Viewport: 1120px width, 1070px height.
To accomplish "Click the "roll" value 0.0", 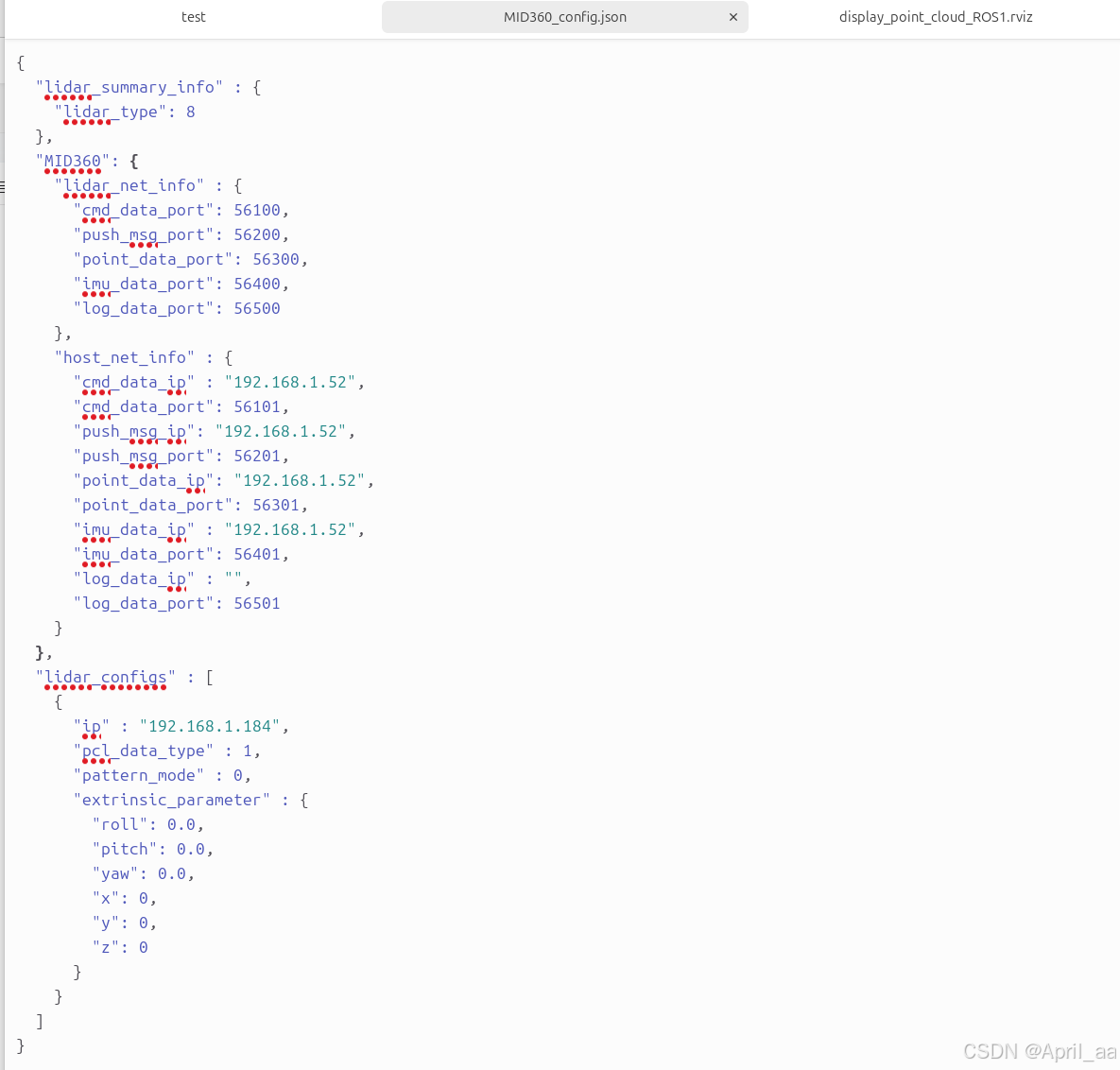I will [x=181, y=825].
